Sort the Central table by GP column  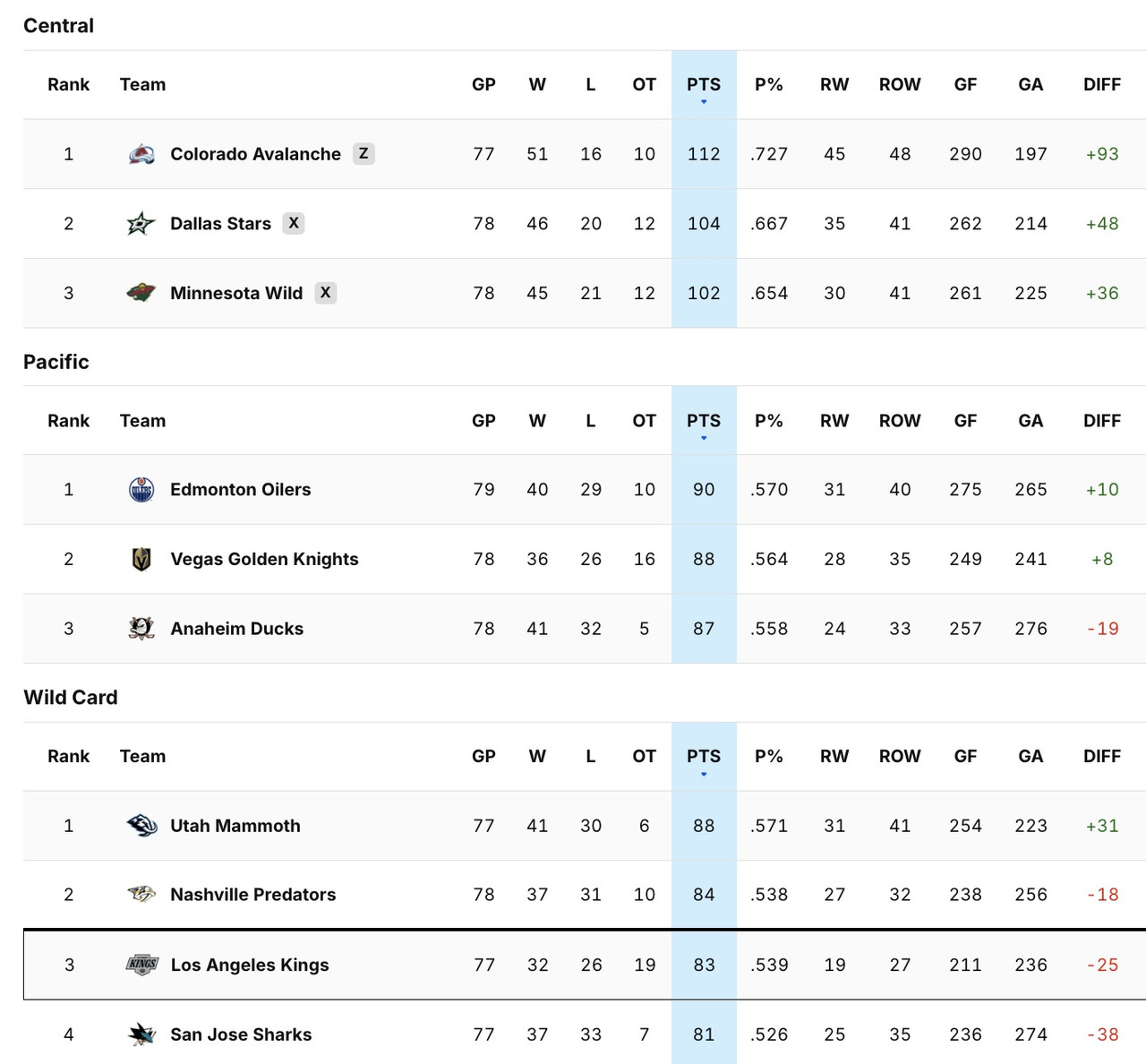pos(483,84)
